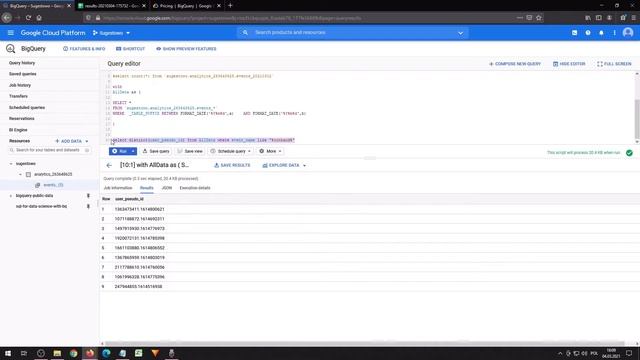
Task: Pin icon next to bigquery-public-data
Action: (x=88, y=196)
